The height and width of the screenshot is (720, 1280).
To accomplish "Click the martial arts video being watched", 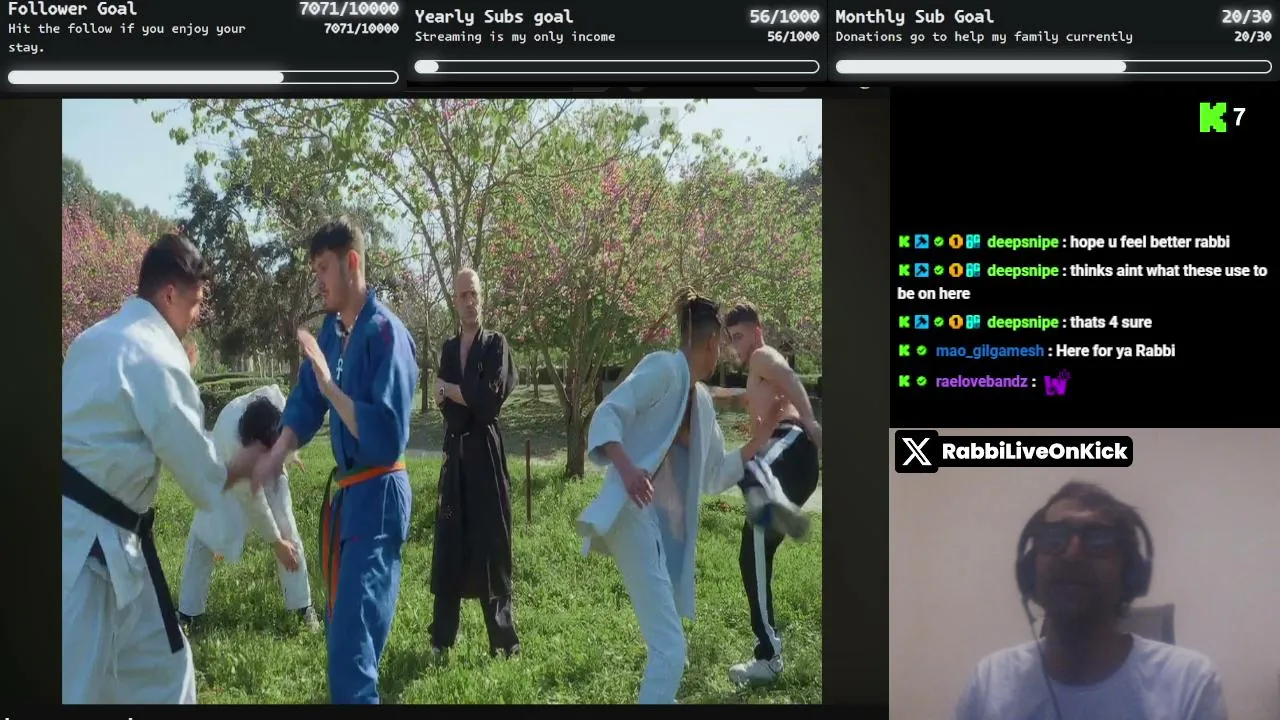I will pos(442,401).
